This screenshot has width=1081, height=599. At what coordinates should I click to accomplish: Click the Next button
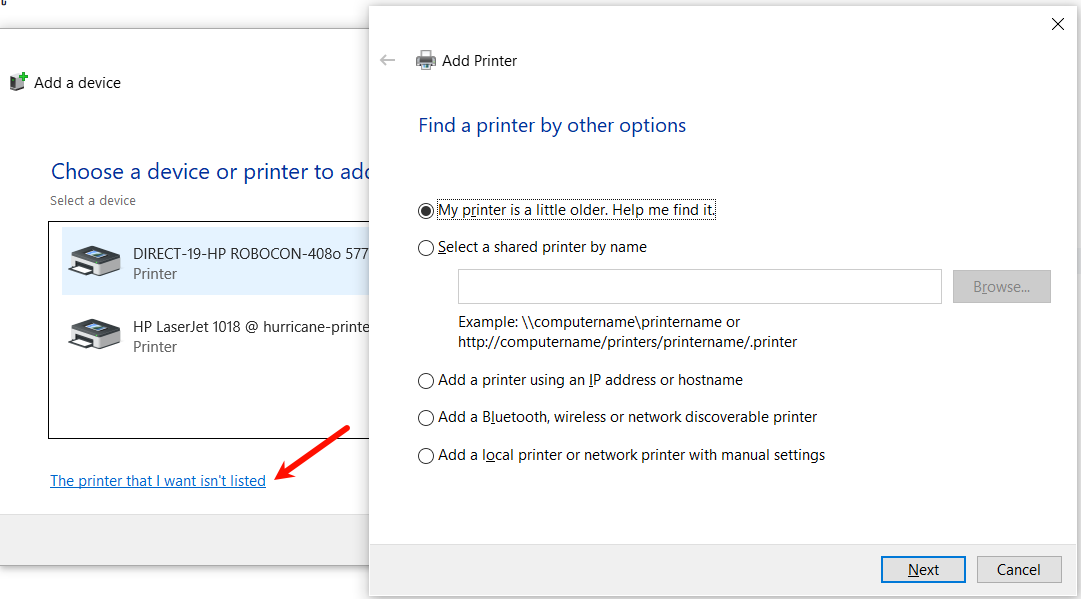point(923,570)
